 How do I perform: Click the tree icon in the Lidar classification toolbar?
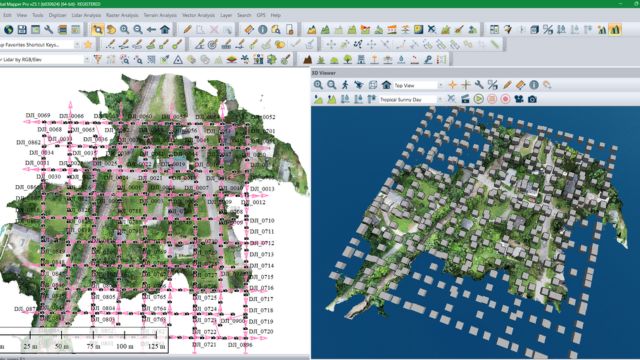347,60
